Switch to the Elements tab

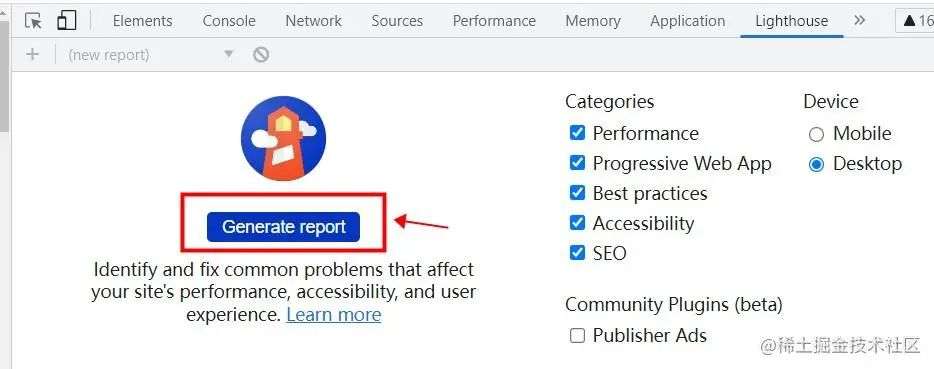coord(142,21)
